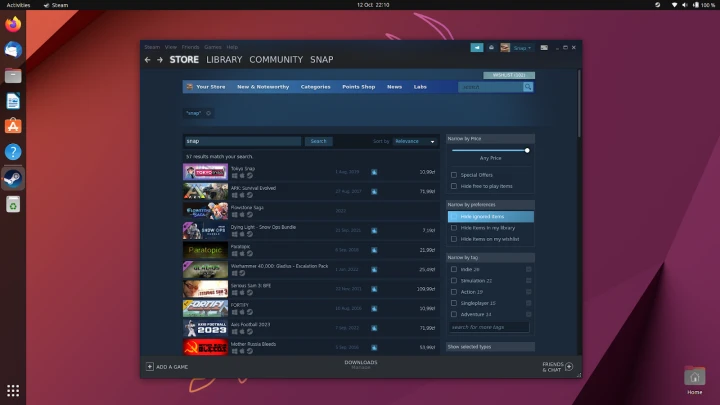
Task: Open Thunderbird mail from the dock
Action: 13,50
